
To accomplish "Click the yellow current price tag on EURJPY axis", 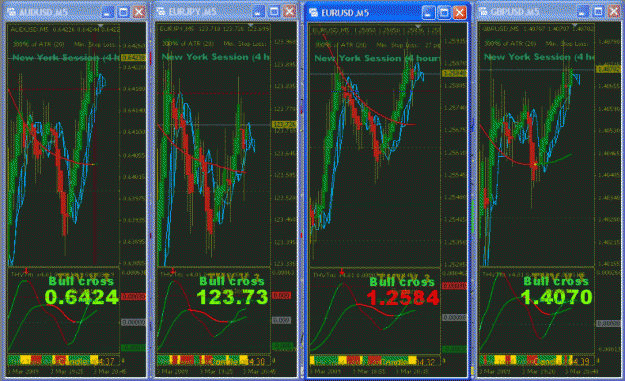I will pyautogui.click(x=284, y=125).
